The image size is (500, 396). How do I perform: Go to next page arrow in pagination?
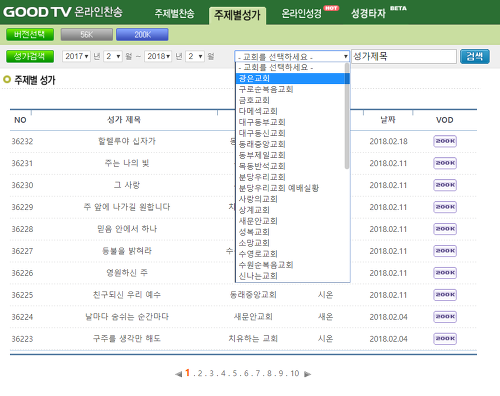(307, 374)
